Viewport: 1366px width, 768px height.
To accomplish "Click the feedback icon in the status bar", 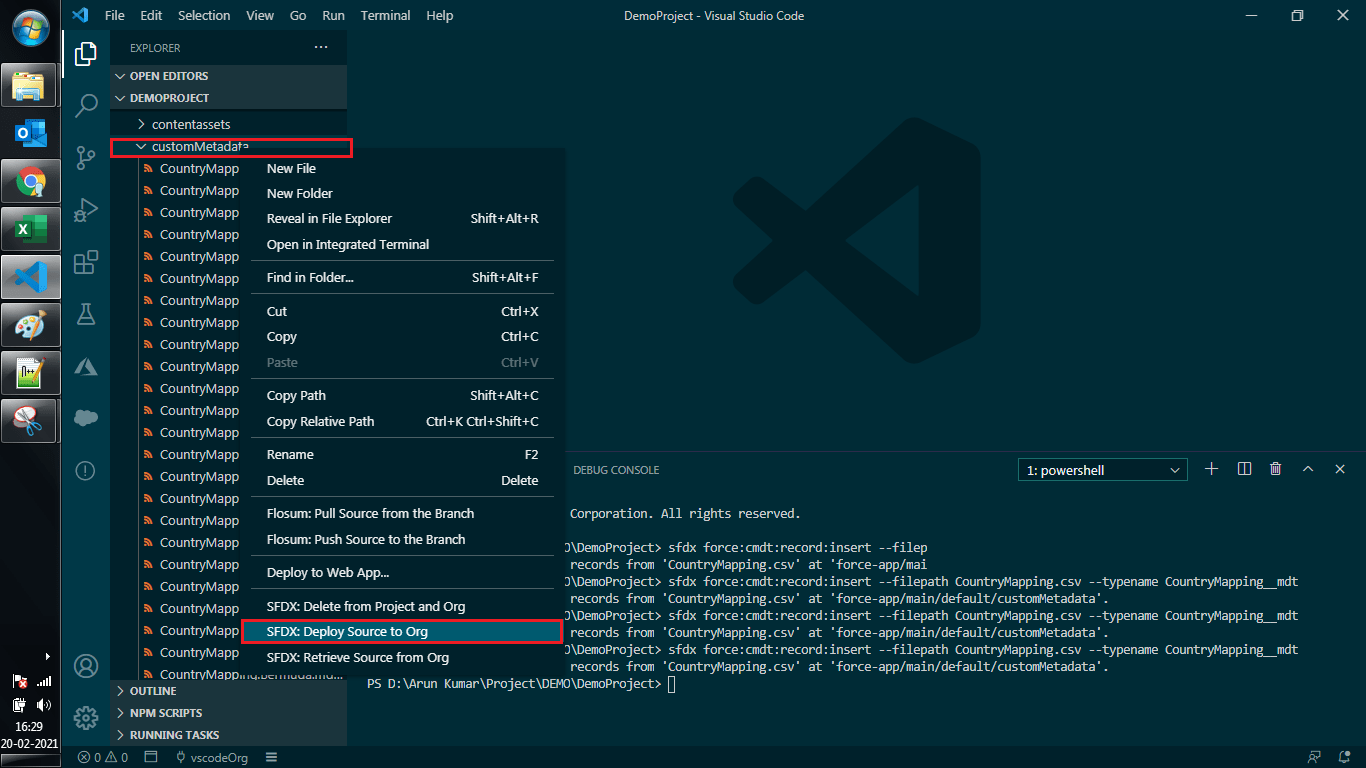I will point(1314,757).
